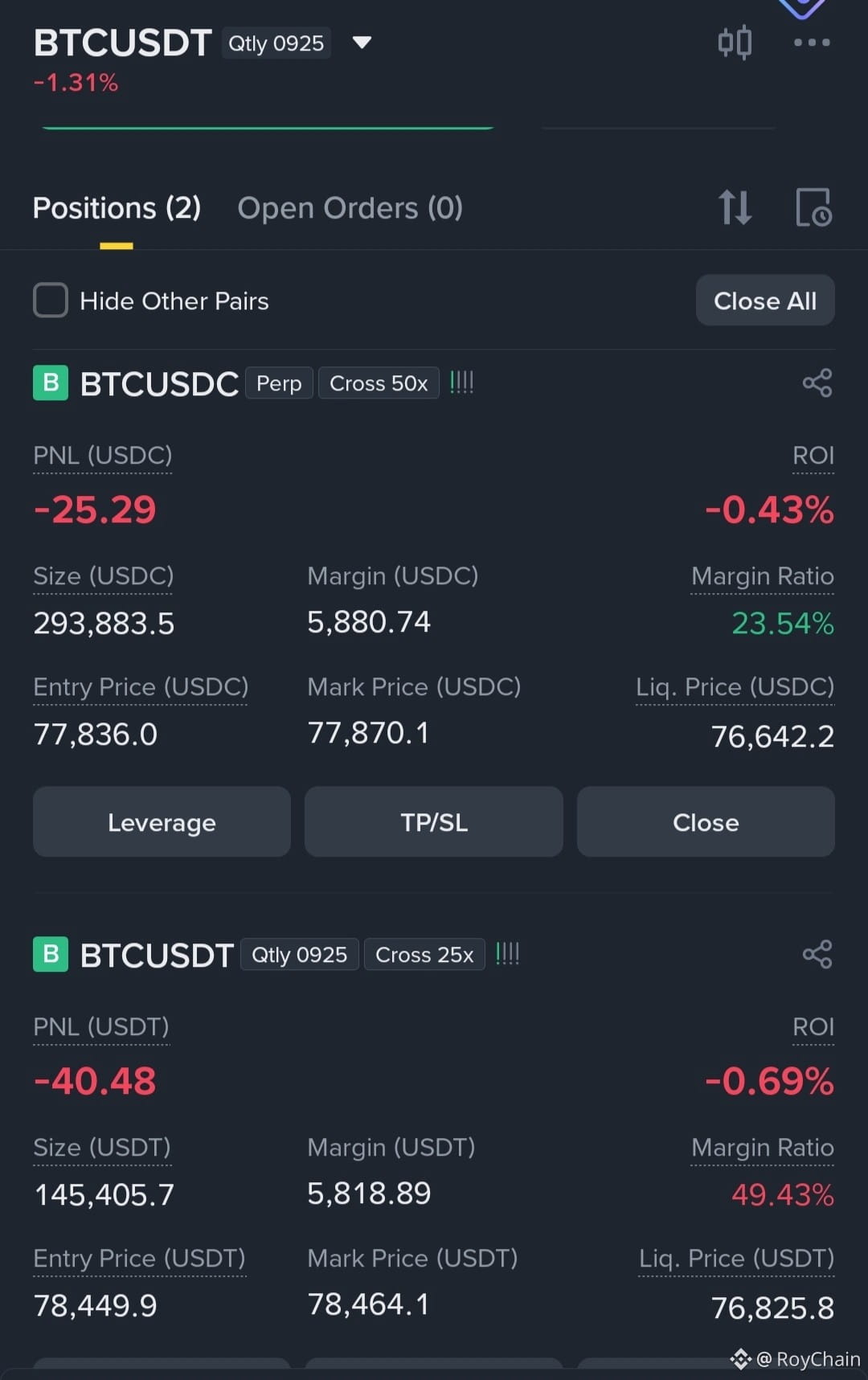The image size is (868, 1380).
Task: Open the Cross 50x margin mode selector
Action: click(379, 383)
